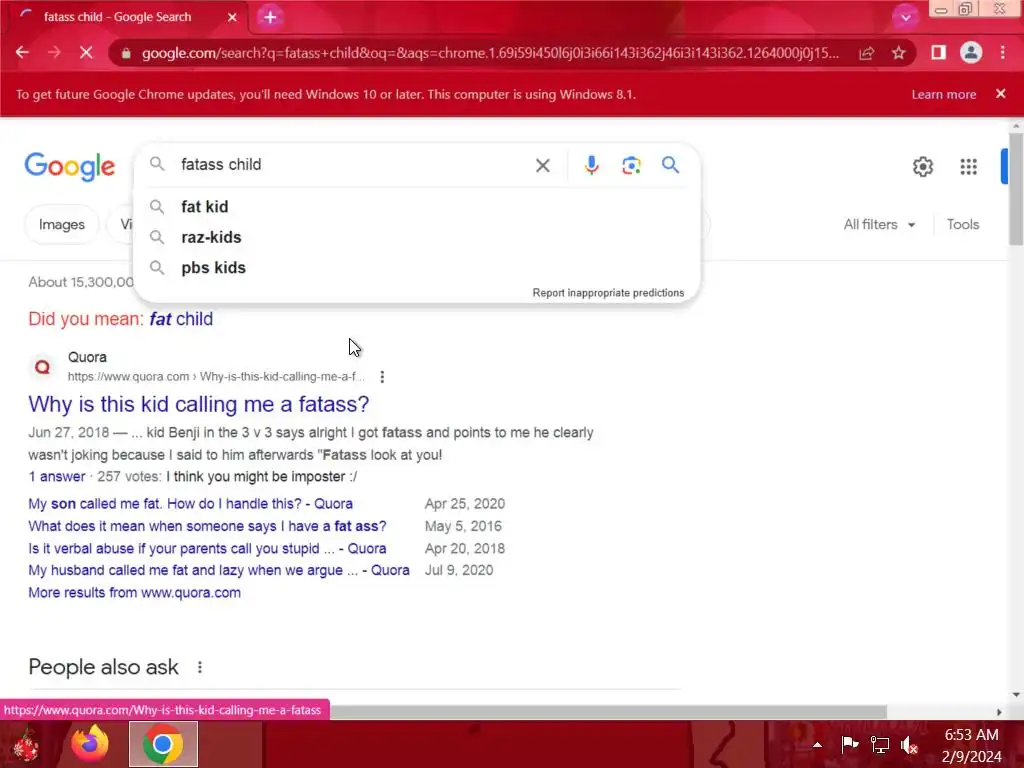
Task: Bookmark this page with the star icon
Action: pos(899,53)
